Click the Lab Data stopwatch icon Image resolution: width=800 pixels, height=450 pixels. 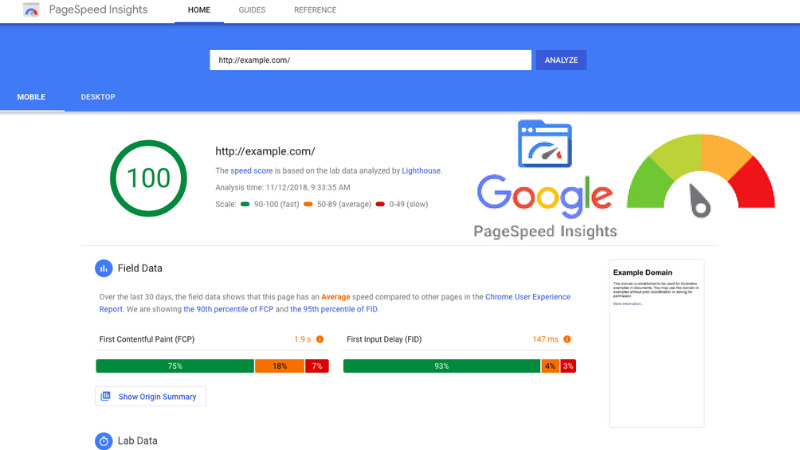pyautogui.click(x=104, y=441)
